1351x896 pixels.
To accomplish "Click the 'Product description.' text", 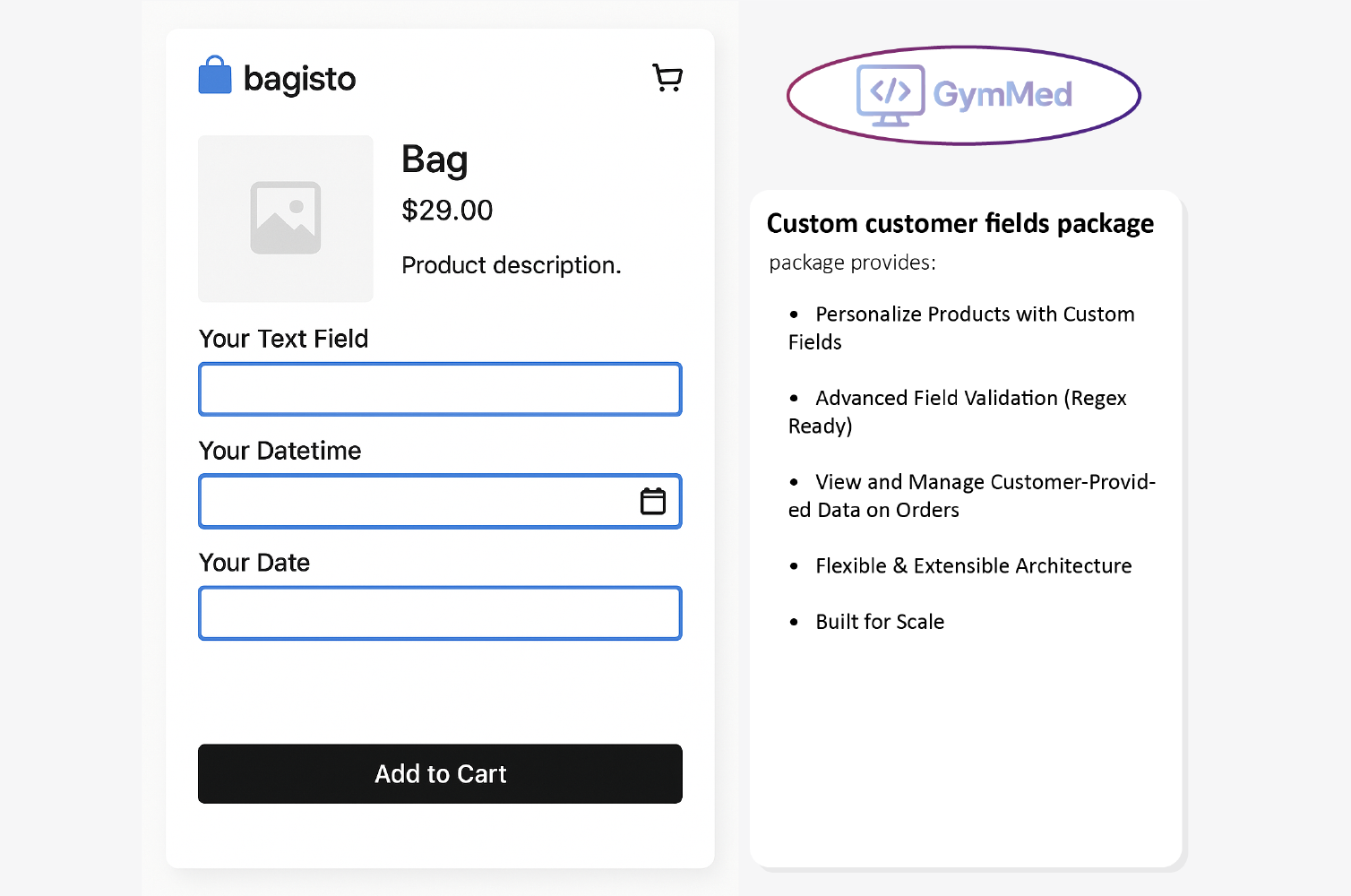I will (x=512, y=265).
